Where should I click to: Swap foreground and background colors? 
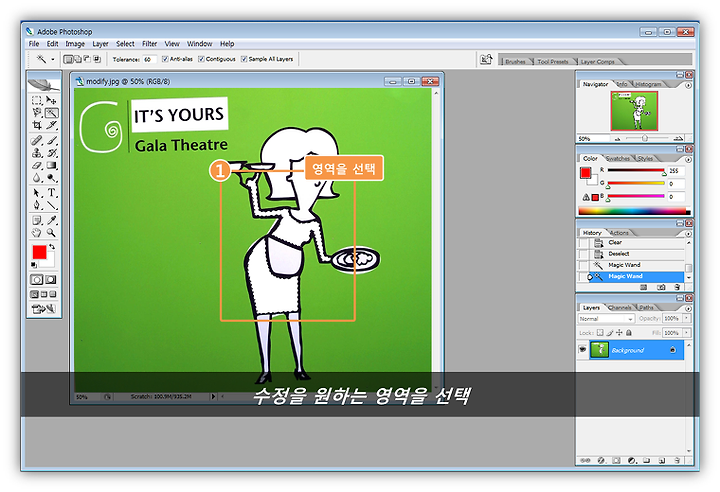(52, 247)
